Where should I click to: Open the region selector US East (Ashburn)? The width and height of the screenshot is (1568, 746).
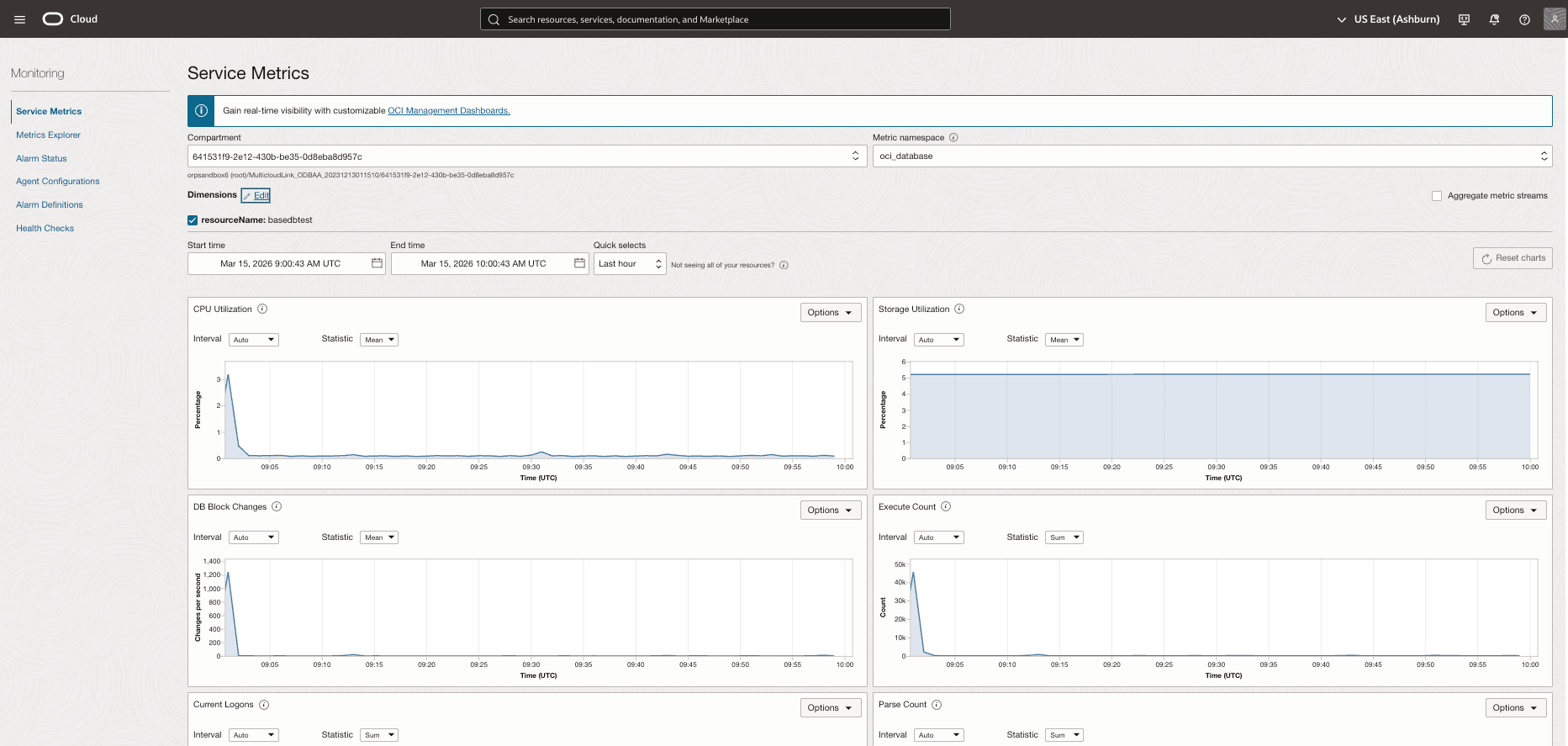(x=1388, y=19)
